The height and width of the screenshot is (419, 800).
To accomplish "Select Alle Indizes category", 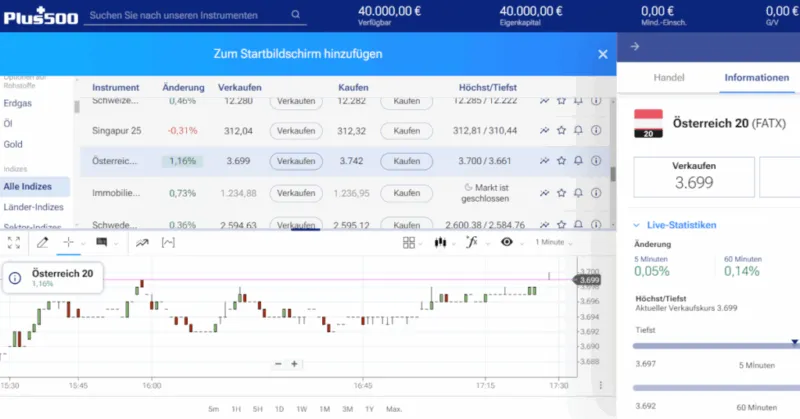I will (x=35, y=187).
